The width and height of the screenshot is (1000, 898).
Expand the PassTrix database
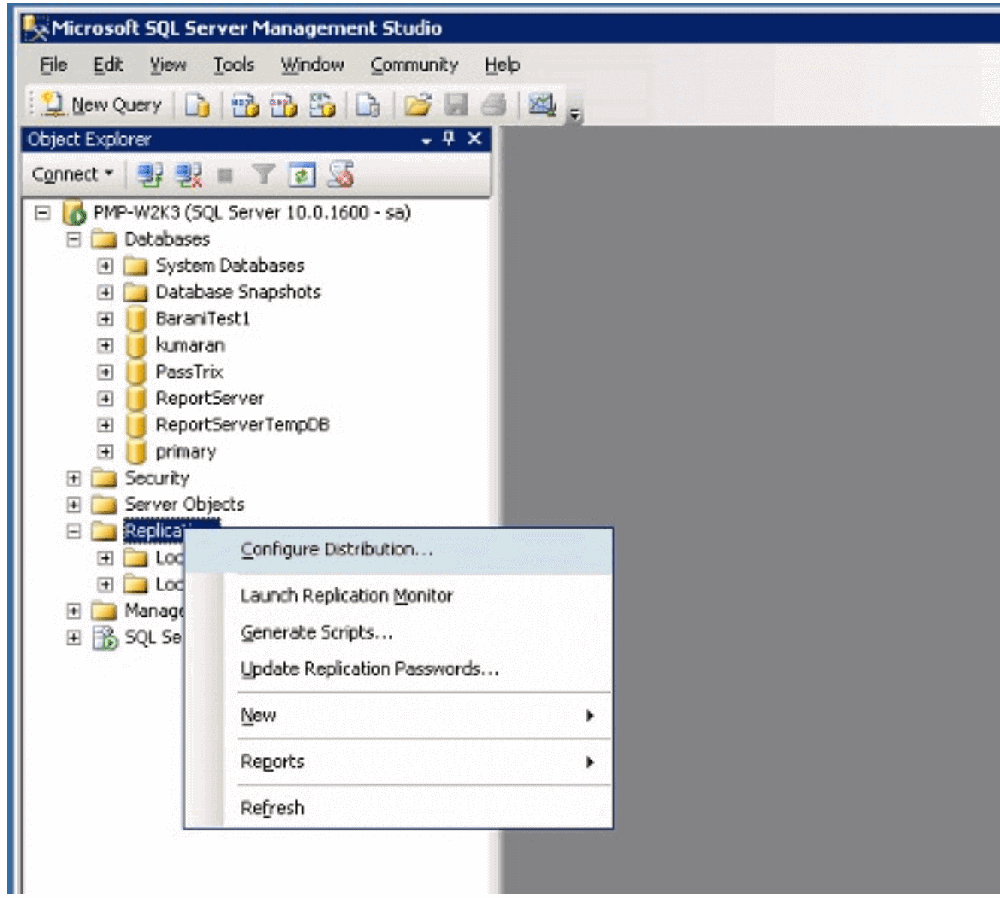105,372
